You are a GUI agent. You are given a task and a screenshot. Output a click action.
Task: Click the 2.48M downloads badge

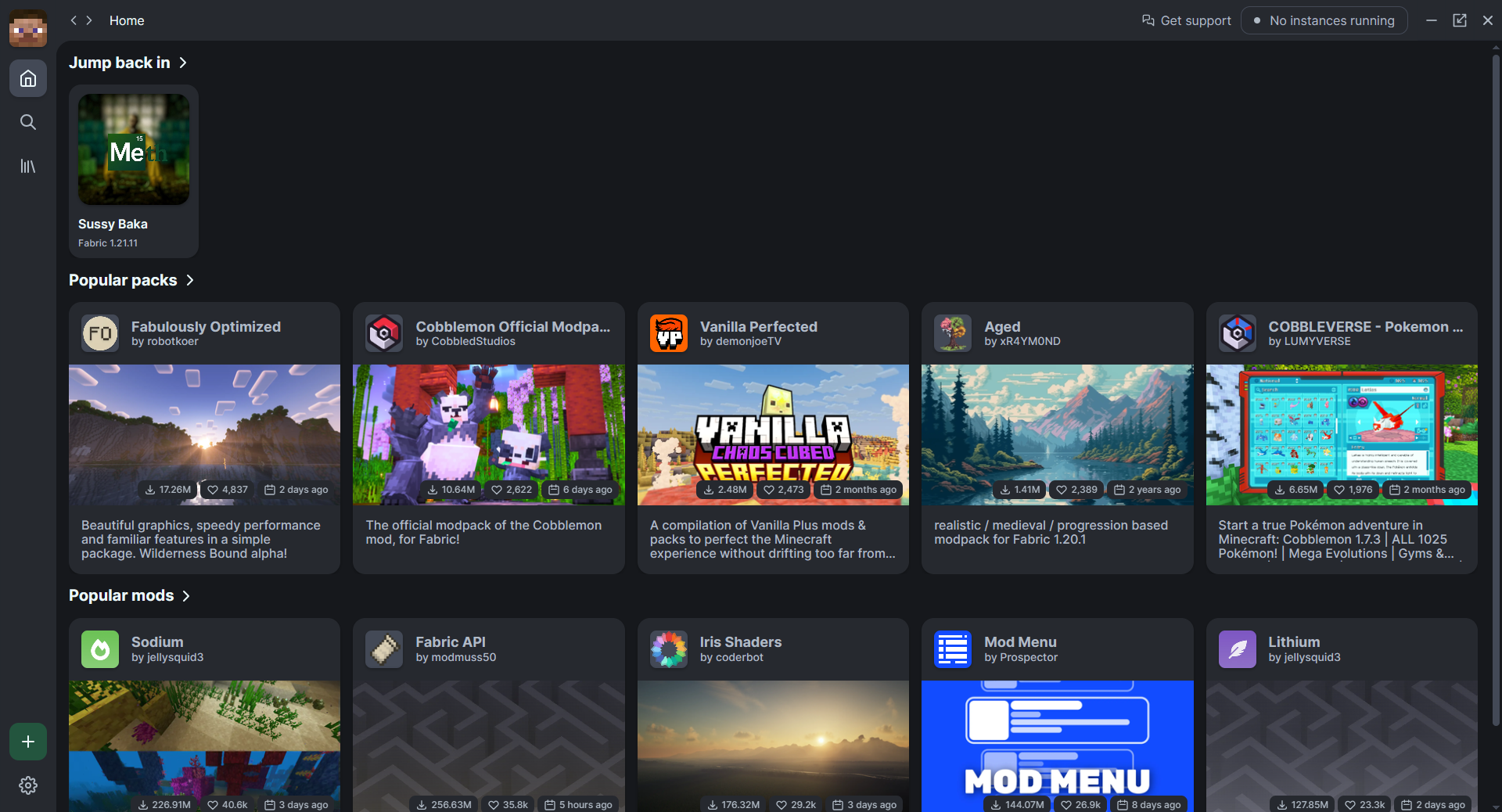[x=724, y=490]
